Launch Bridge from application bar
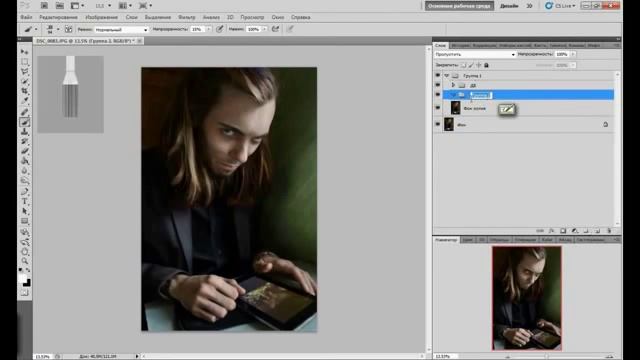 (x=44, y=6)
